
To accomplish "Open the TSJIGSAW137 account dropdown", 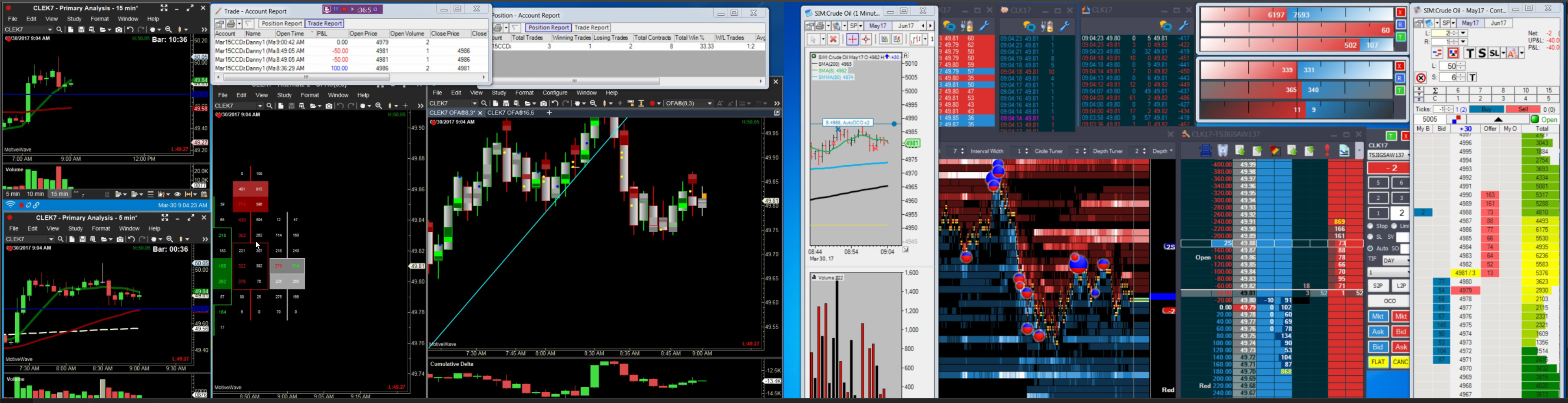I will 1388,155.
